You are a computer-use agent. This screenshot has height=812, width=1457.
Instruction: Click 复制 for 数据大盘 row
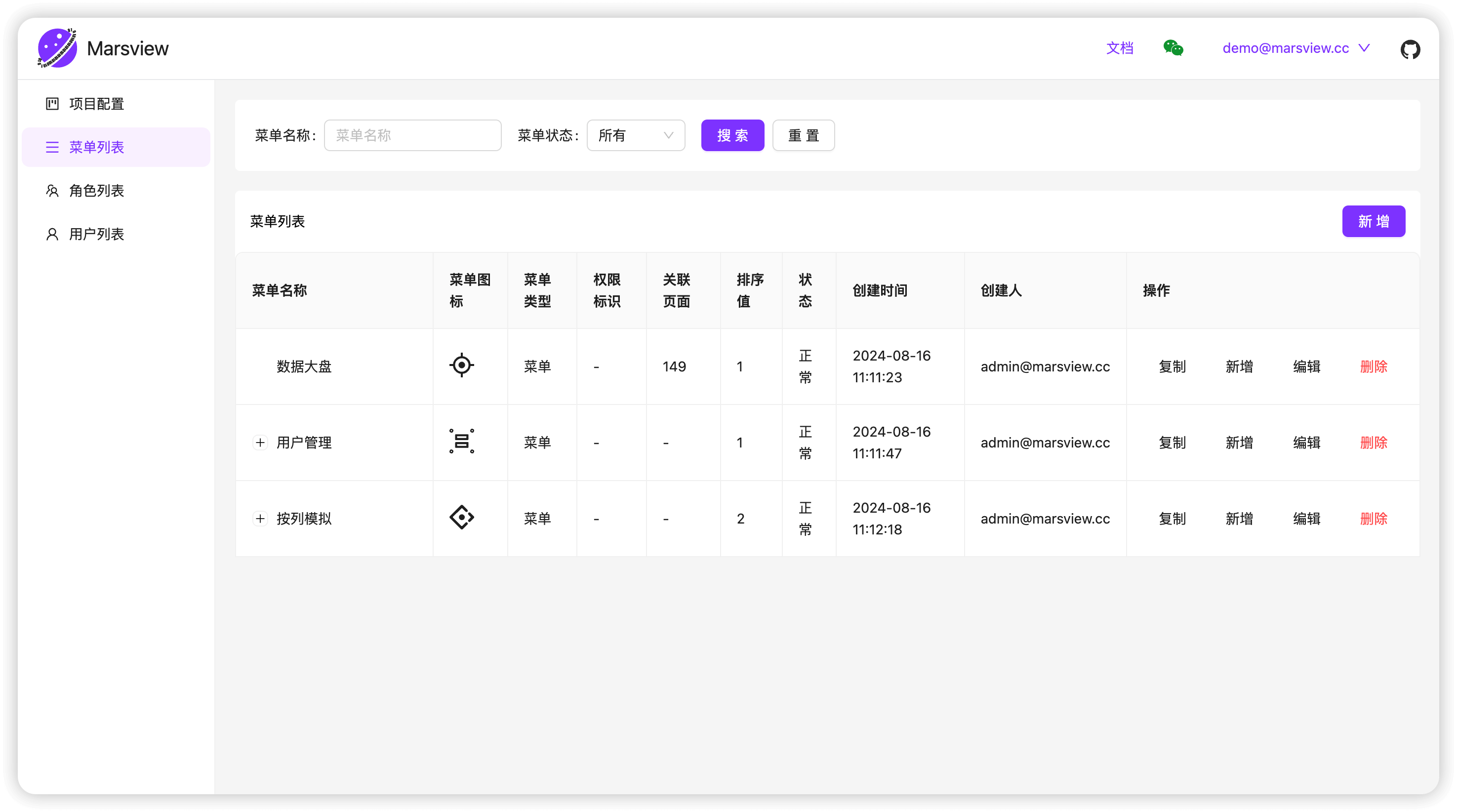pos(1172,366)
